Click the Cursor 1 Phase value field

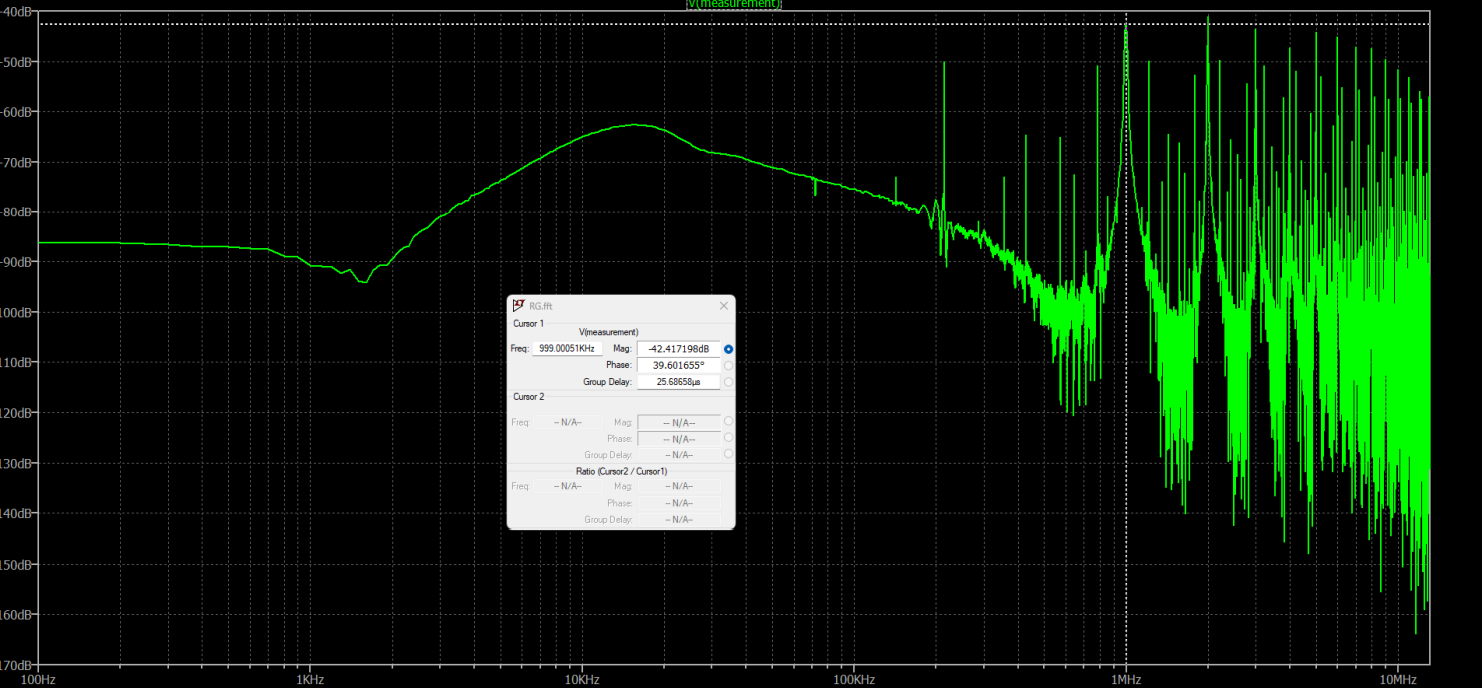pos(678,365)
